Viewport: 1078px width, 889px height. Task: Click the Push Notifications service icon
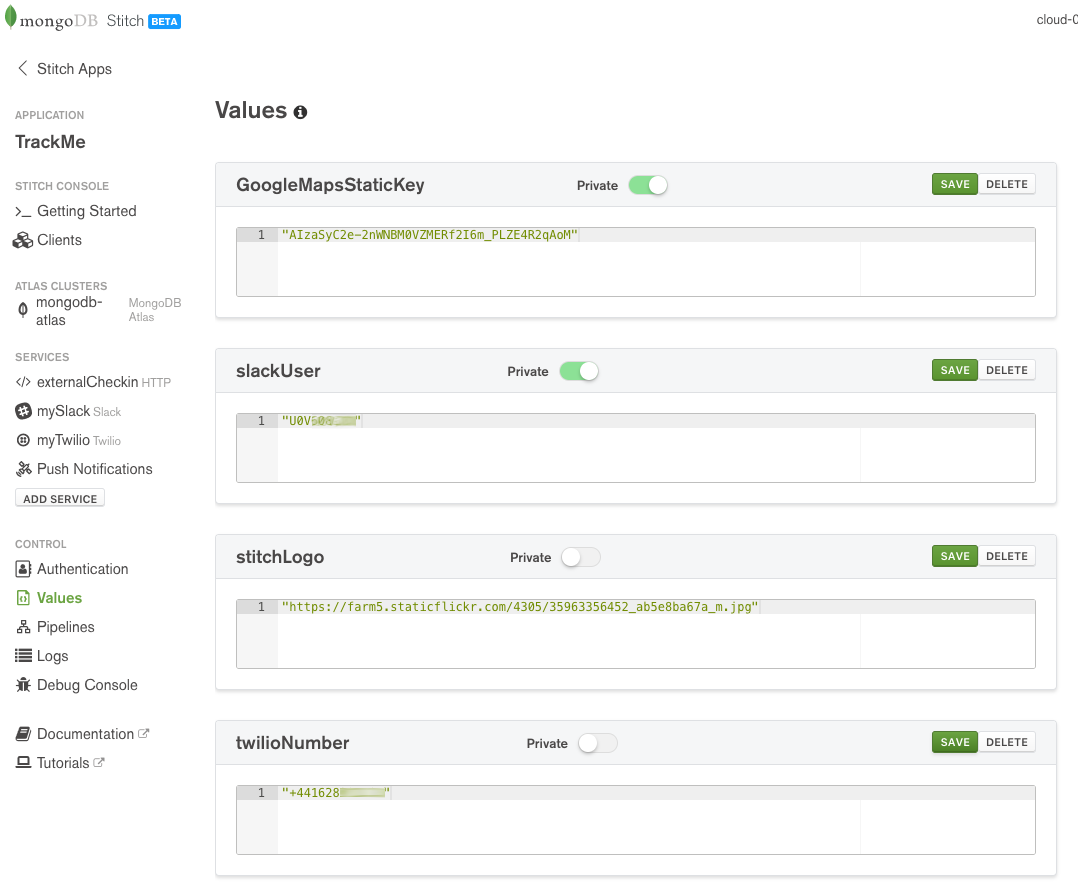pyautogui.click(x=22, y=469)
